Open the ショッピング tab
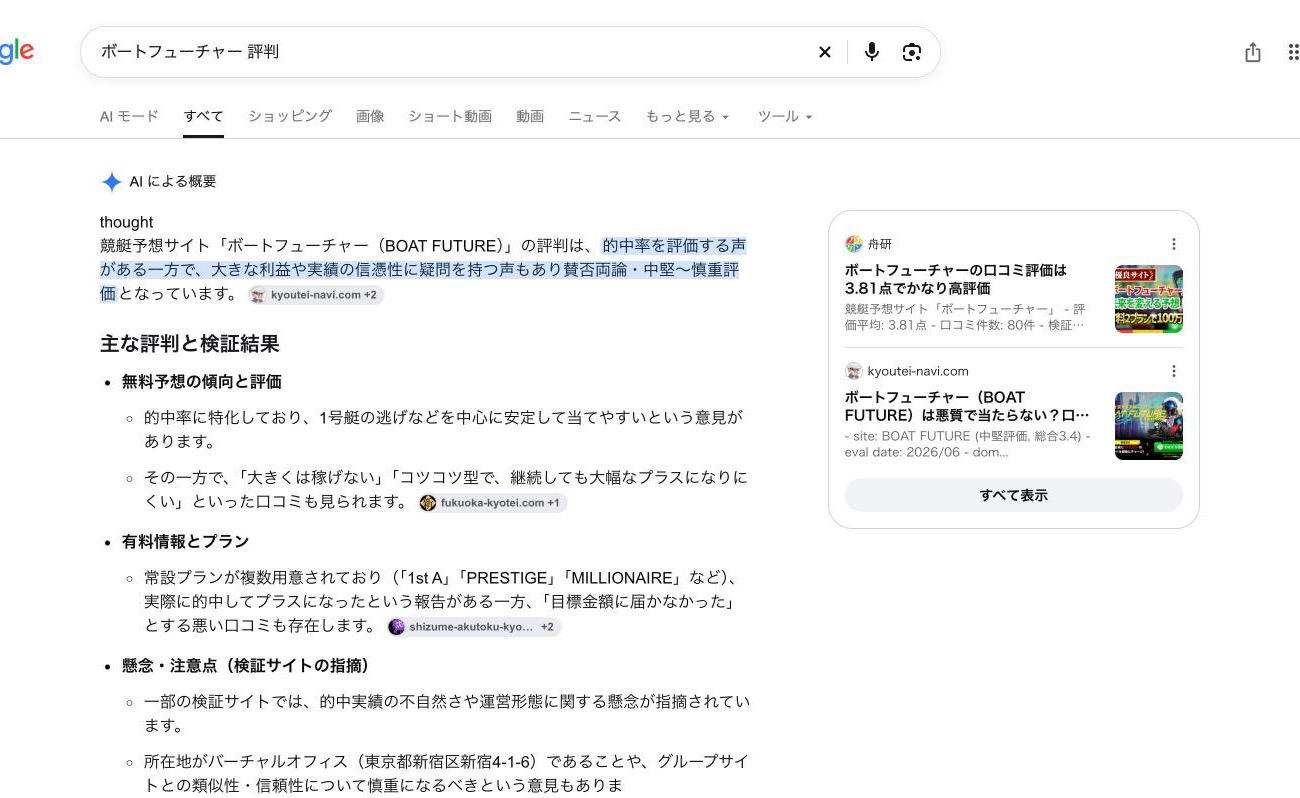This screenshot has width=1300, height=798. point(290,116)
